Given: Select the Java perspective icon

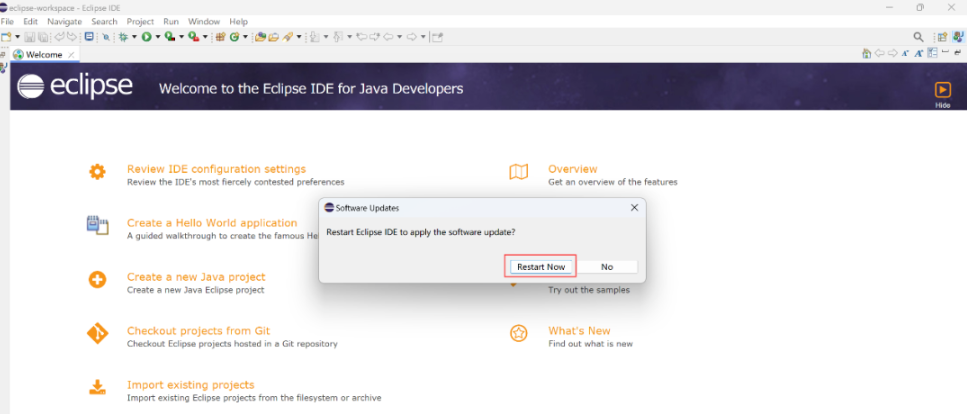Looking at the screenshot, I should (958, 37).
